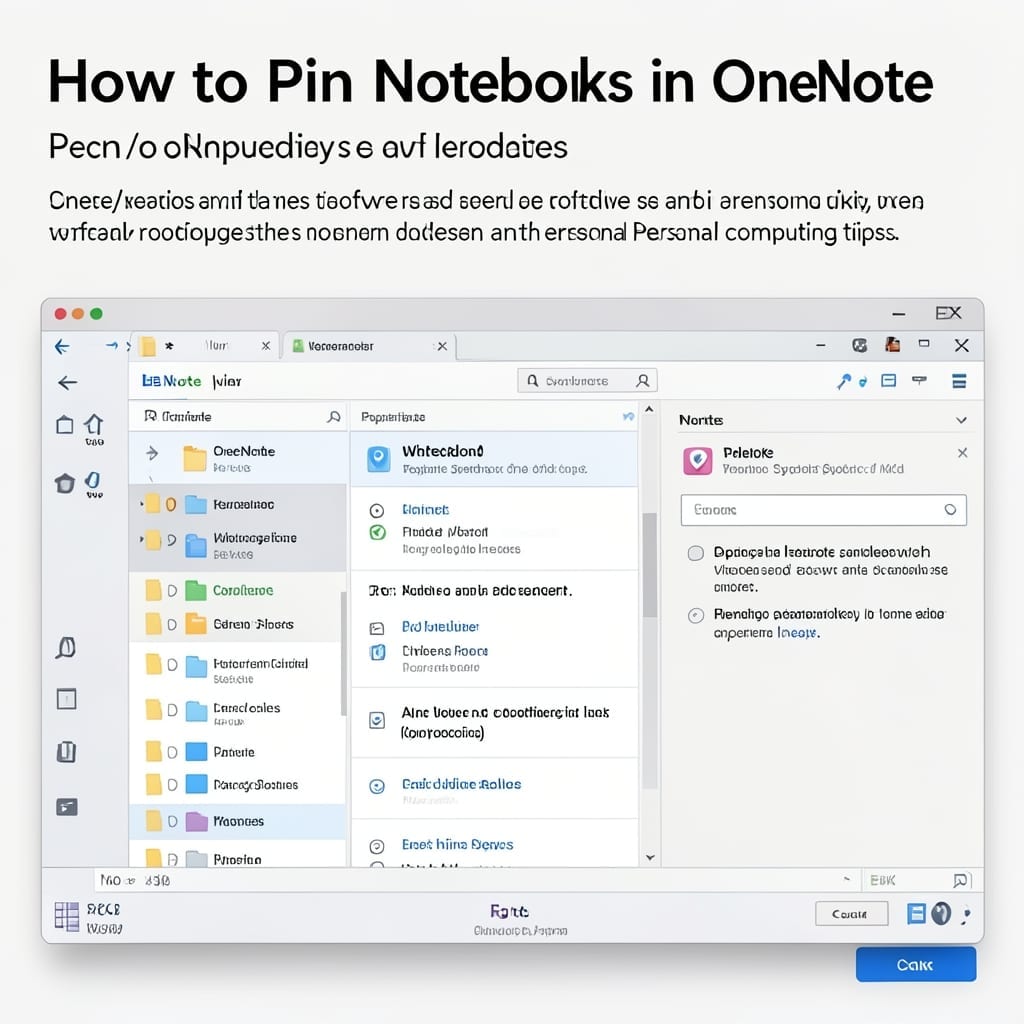Click the small chevron left of EBK field

click(x=847, y=879)
